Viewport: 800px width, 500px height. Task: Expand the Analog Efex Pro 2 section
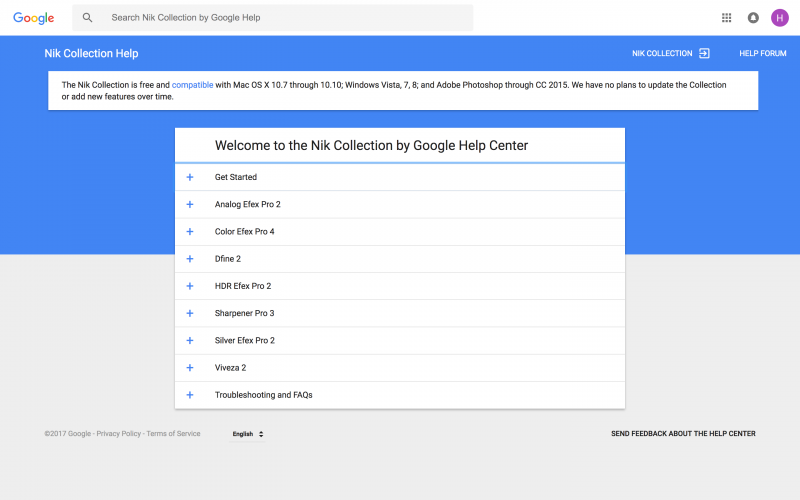point(400,205)
